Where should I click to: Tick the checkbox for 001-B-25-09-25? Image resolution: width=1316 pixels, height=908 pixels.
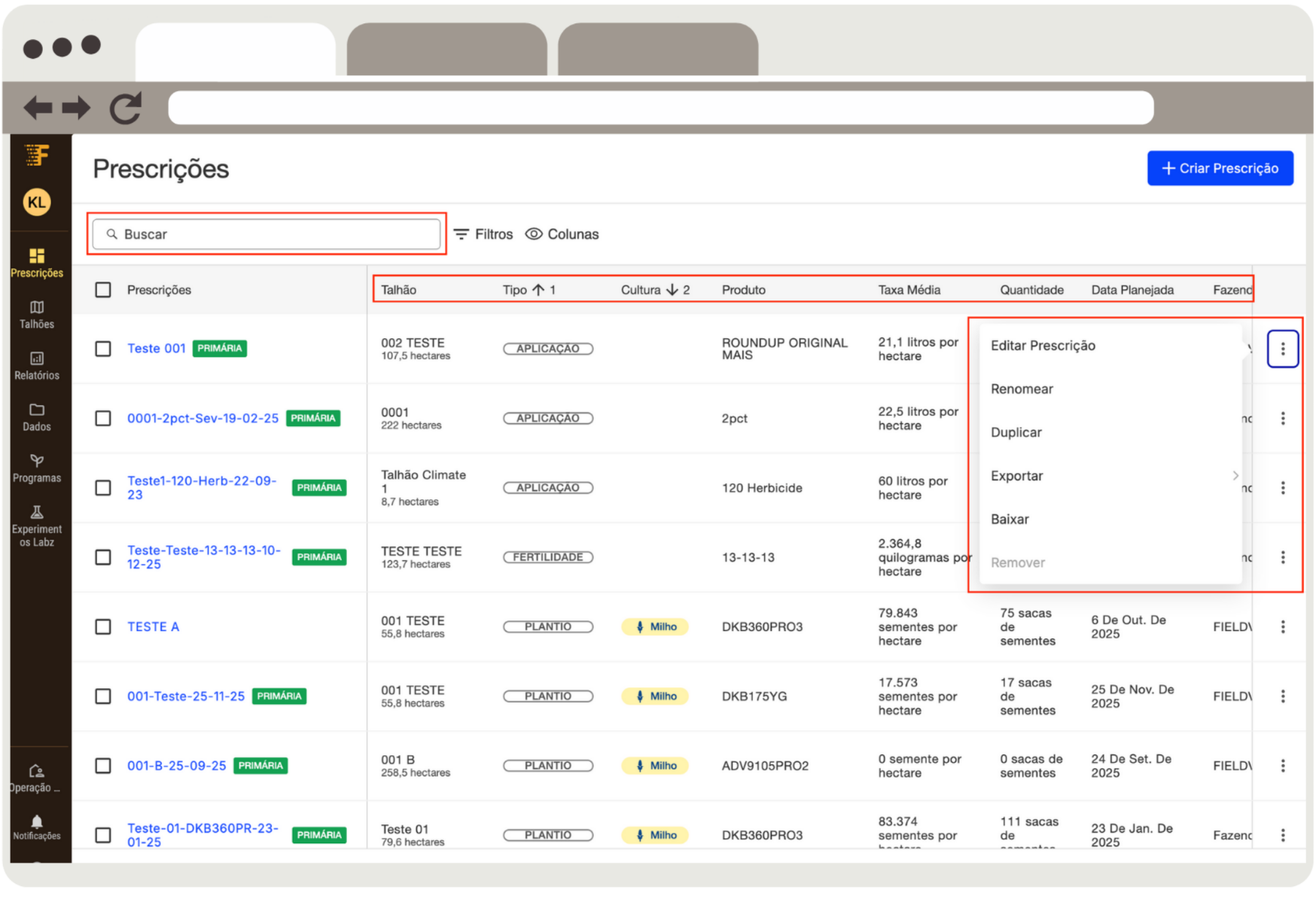(103, 766)
